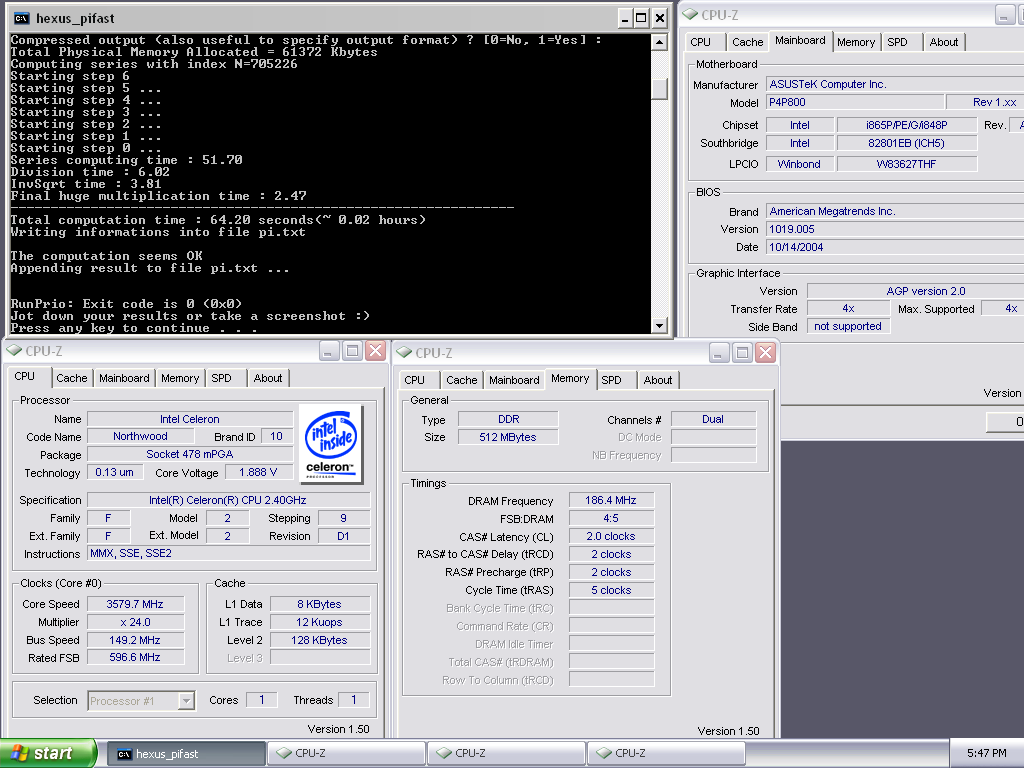Screen dimensions: 1024x768
Task: Close the hexus_pifast console window
Action: click(x=660, y=18)
